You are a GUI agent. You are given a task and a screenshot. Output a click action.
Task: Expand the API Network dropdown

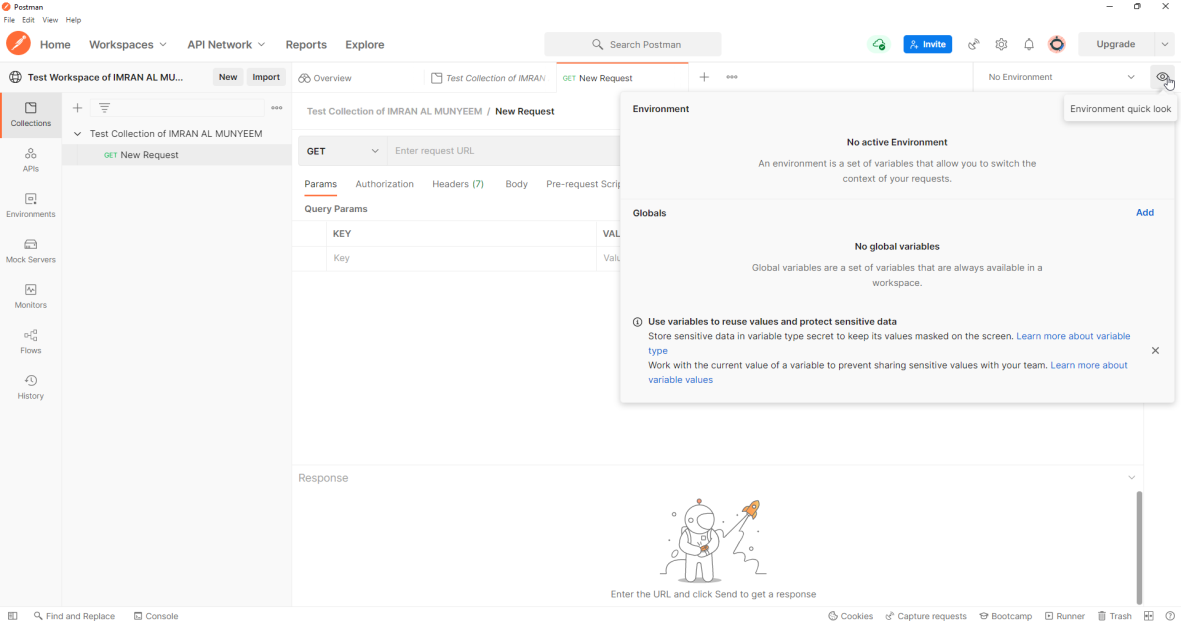click(226, 44)
